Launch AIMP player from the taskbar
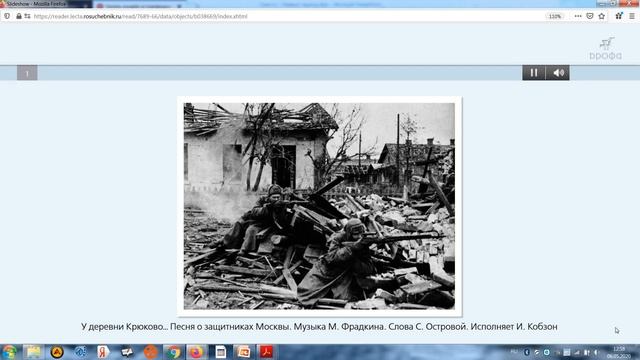Screen dimensions: 640x360 point(57,352)
